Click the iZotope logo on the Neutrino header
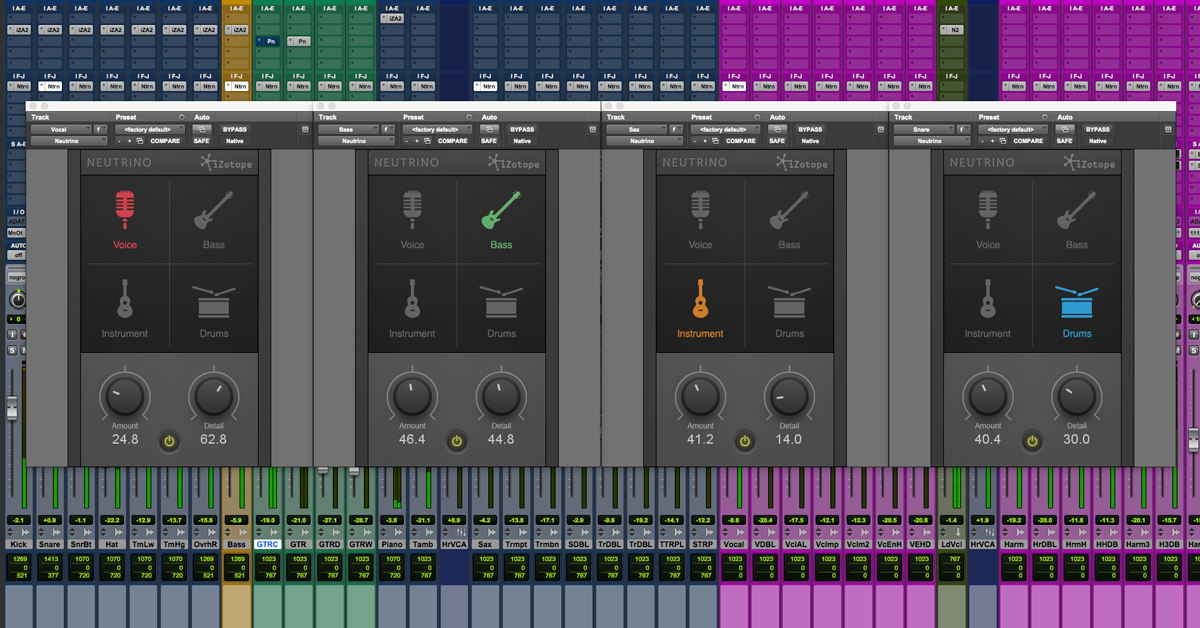 [228, 162]
